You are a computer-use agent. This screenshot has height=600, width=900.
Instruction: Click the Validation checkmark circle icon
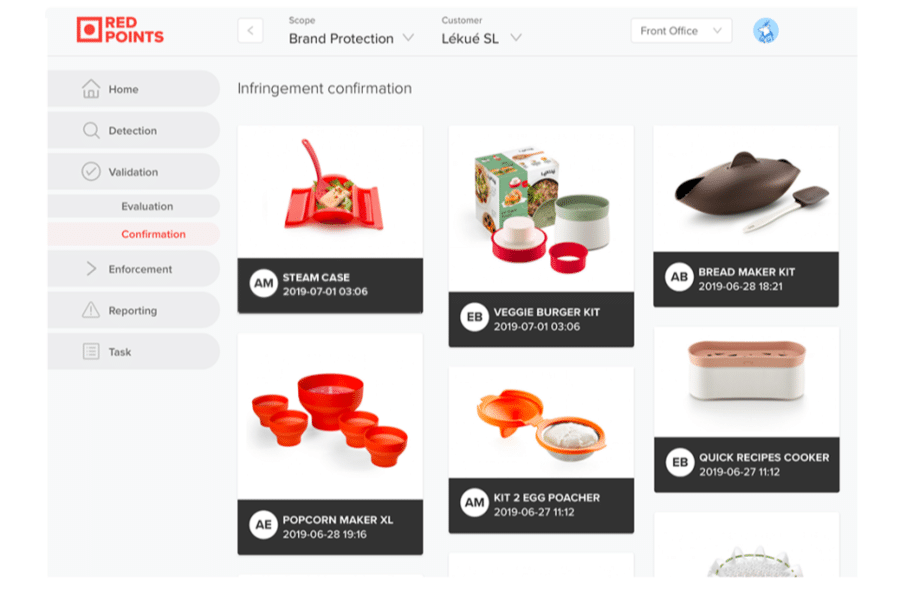click(91, 172)
